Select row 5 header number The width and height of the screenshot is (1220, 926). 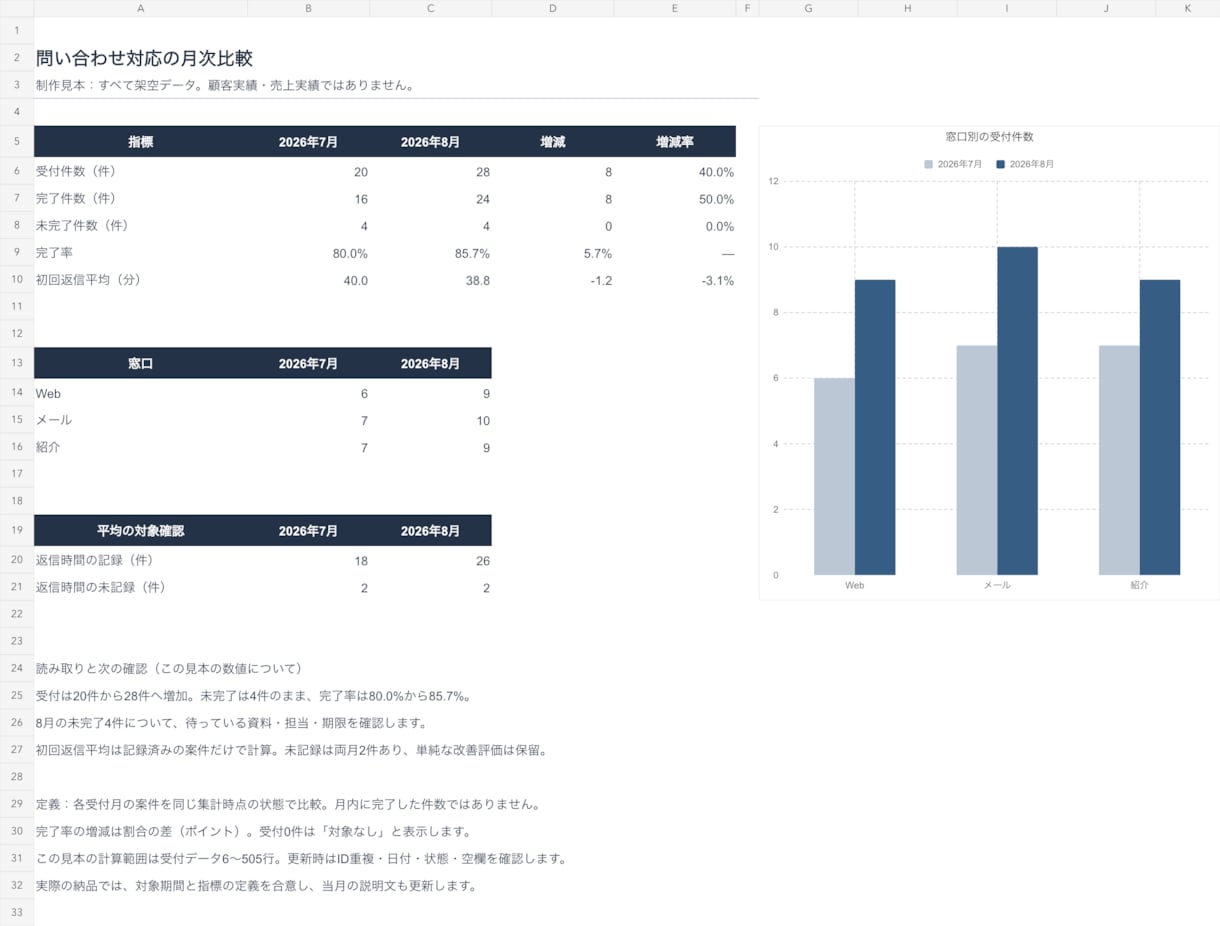click(x=17, y=141)
